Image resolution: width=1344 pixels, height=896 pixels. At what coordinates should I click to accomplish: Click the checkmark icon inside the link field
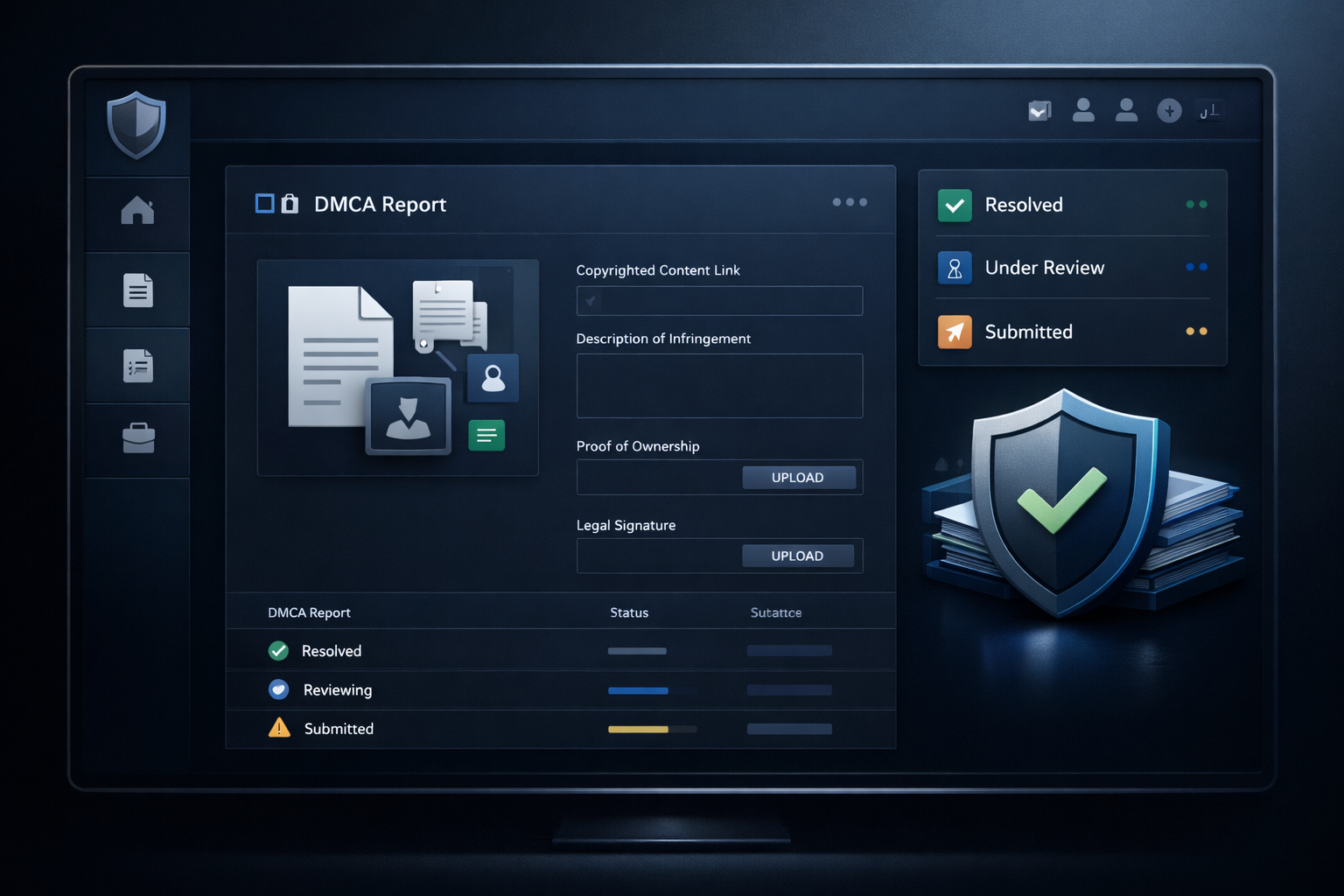coord(591,301)
